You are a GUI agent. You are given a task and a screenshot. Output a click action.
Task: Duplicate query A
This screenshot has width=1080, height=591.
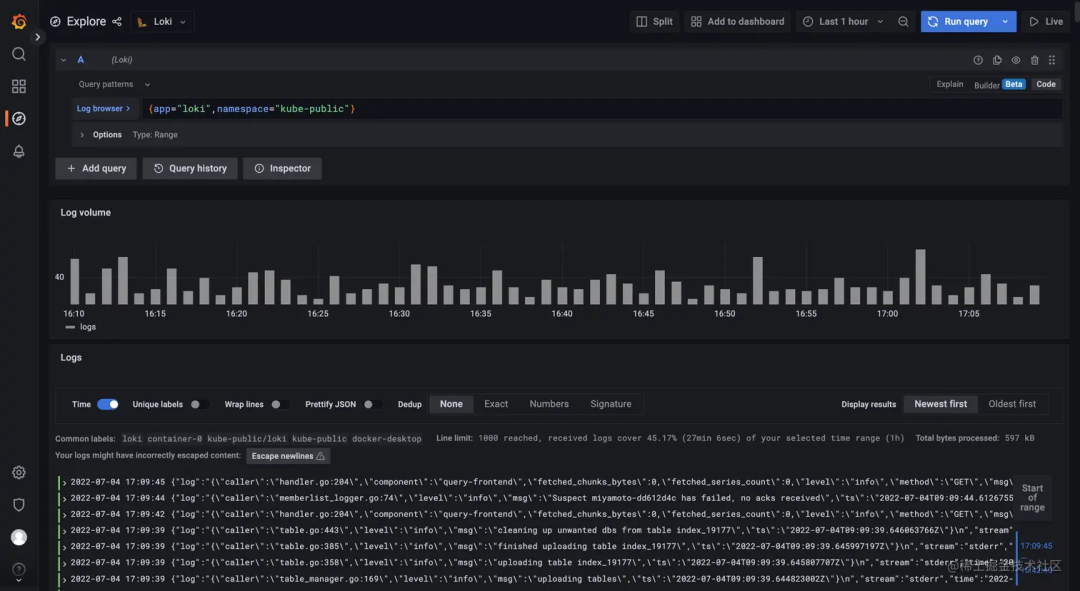point(997,60)
